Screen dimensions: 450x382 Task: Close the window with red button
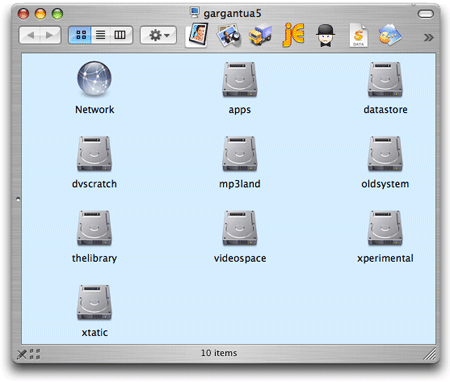23,14
